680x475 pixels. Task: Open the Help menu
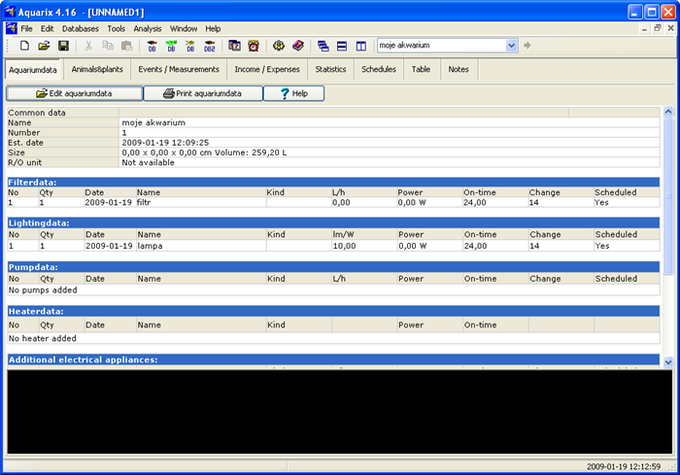(x=213, y=29)
